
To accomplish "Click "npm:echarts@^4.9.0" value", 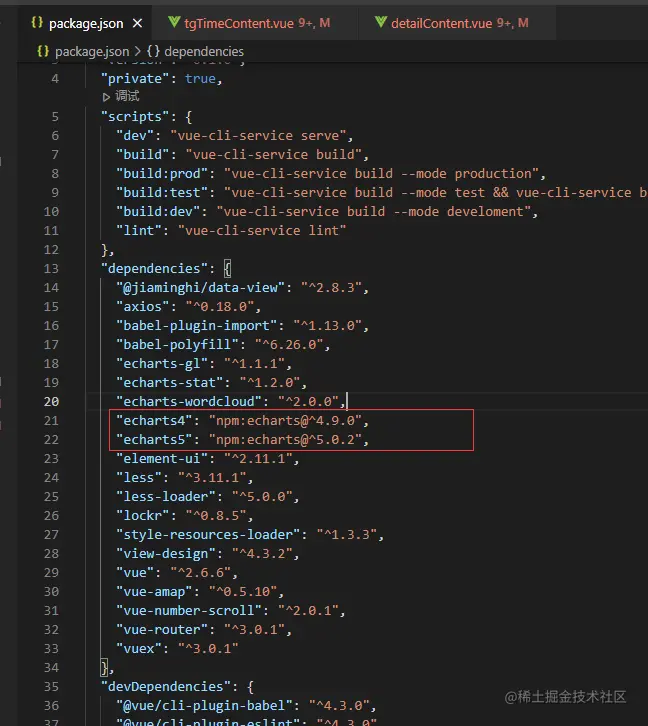I will 286,420.
